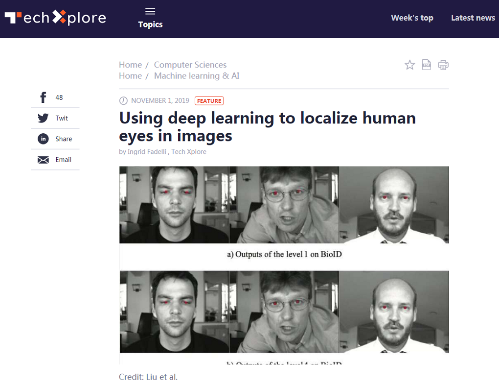Viewport: 499px width, 387px height.
Task: Click the Twitter bird icon
Action: point(43,118)
